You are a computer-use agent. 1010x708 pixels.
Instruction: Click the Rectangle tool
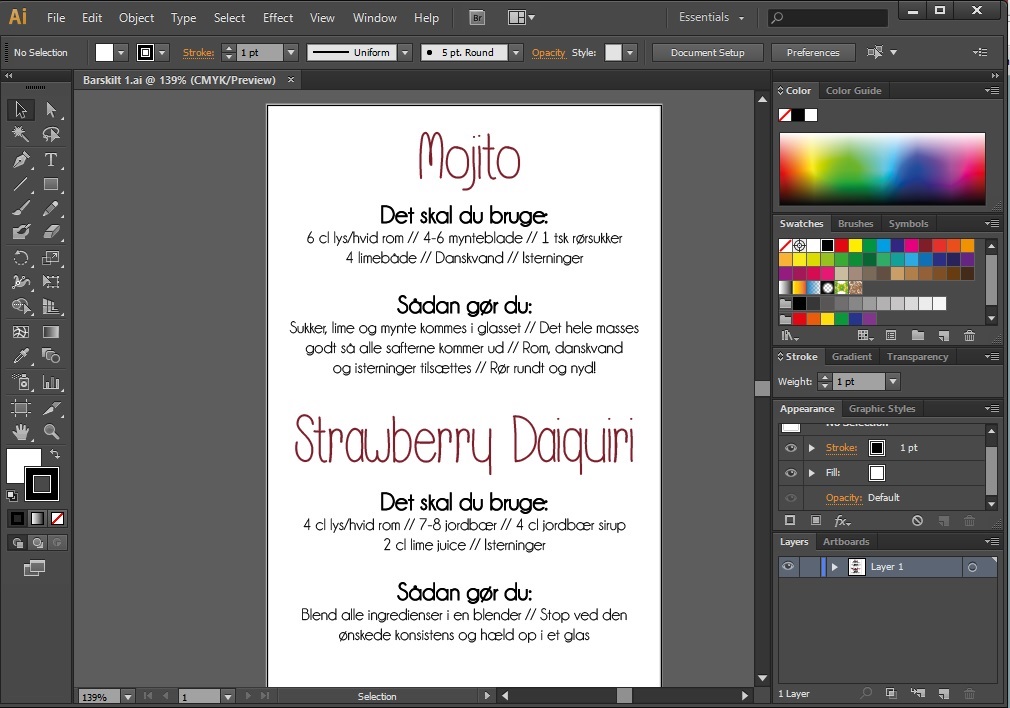51,184
